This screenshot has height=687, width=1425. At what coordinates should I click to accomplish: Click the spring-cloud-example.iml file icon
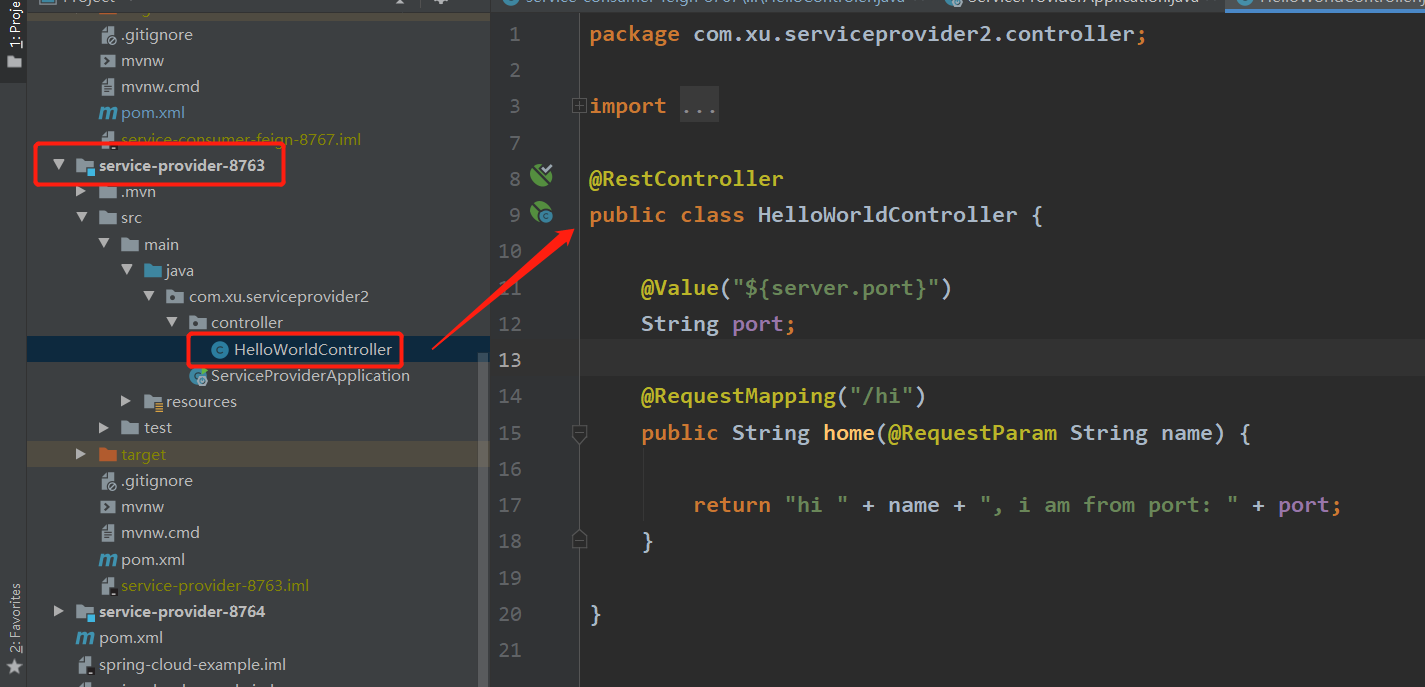point(87,665)
